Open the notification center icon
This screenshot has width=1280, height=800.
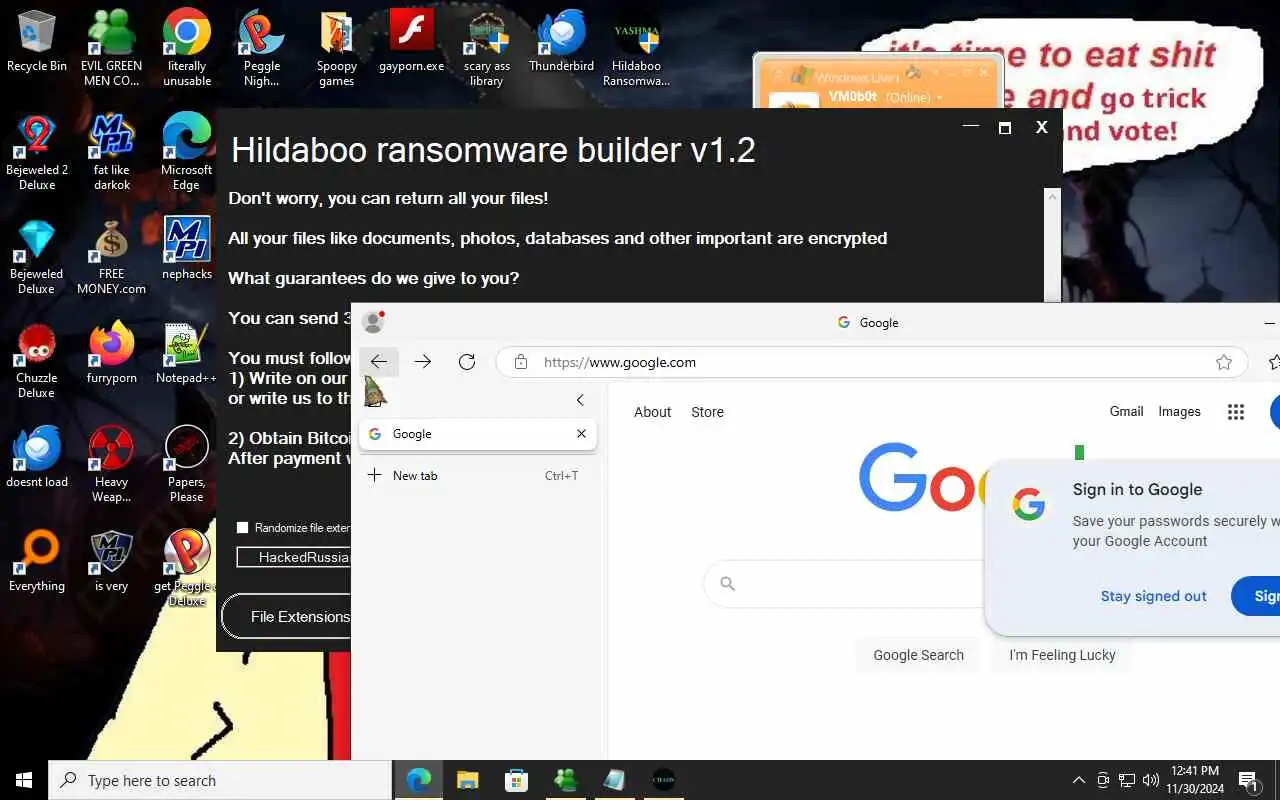[1248, 780]
